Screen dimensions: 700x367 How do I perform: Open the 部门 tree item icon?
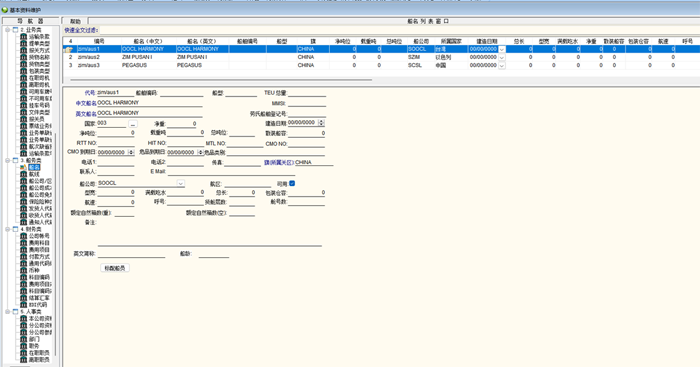pos(24,339)
